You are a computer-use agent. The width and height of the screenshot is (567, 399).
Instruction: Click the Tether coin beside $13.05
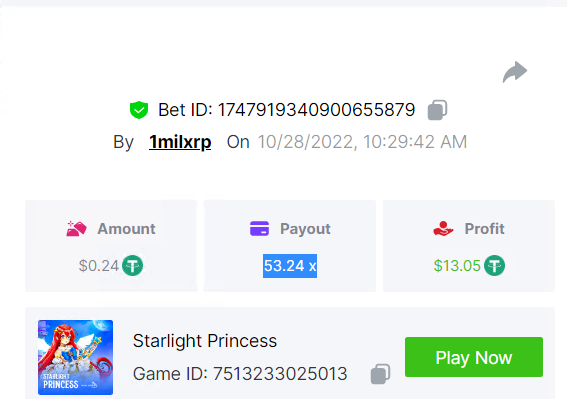494,266
